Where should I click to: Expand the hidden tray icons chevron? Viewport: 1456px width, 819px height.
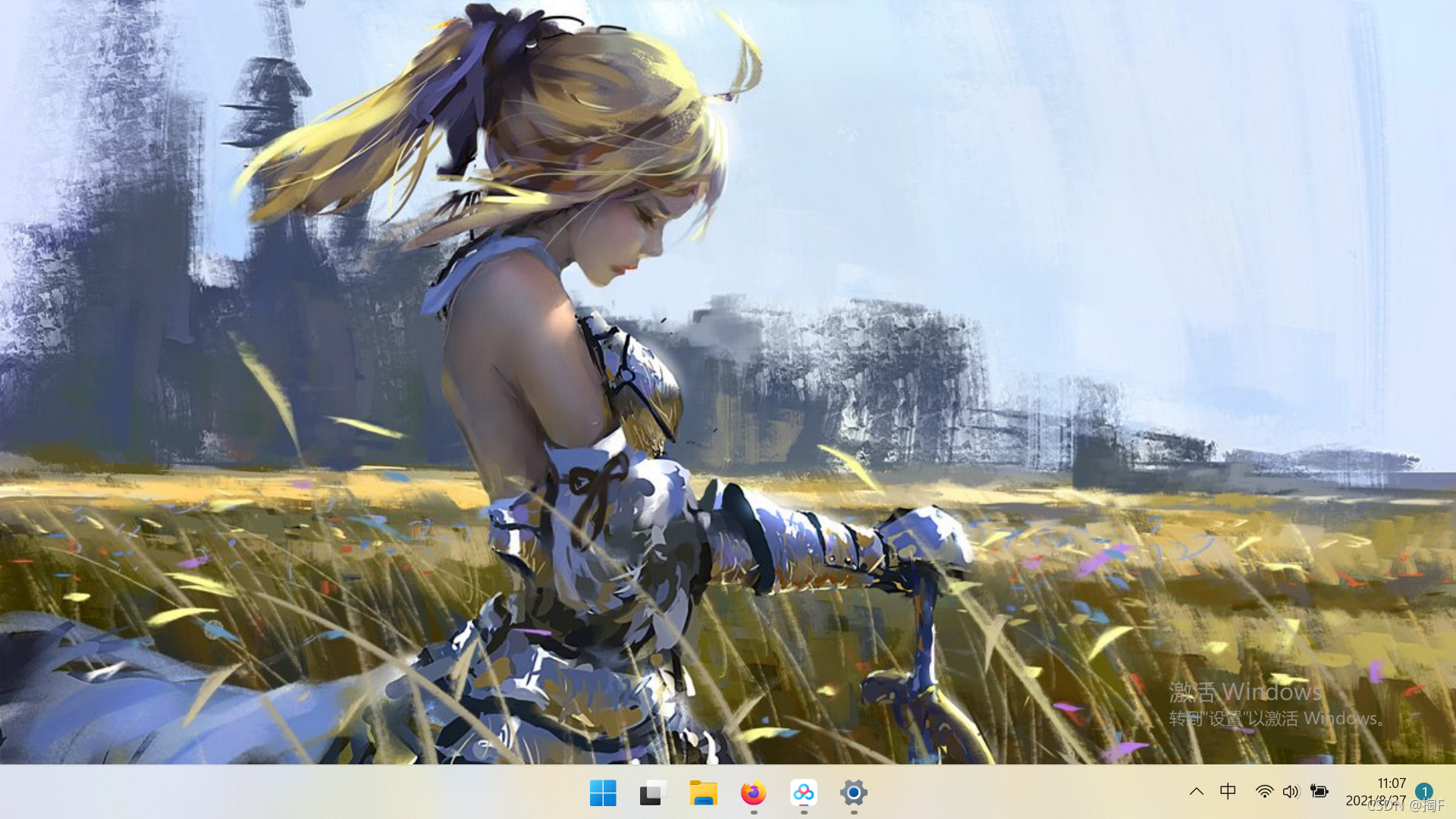point(1197,792)
